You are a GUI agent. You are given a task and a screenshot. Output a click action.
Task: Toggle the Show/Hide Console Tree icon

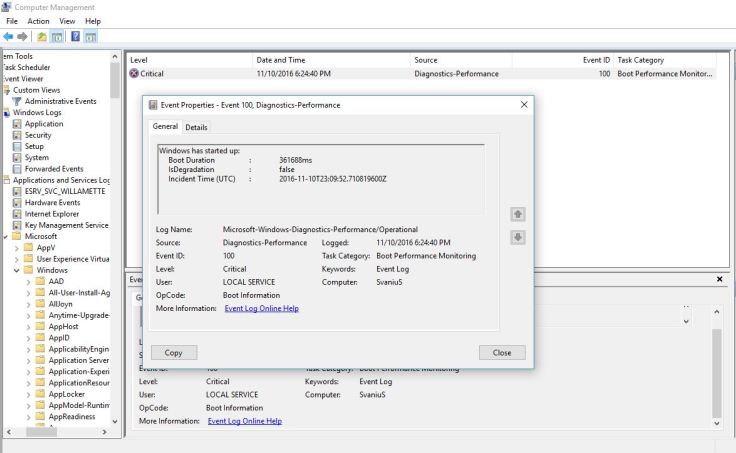(57, 37)
